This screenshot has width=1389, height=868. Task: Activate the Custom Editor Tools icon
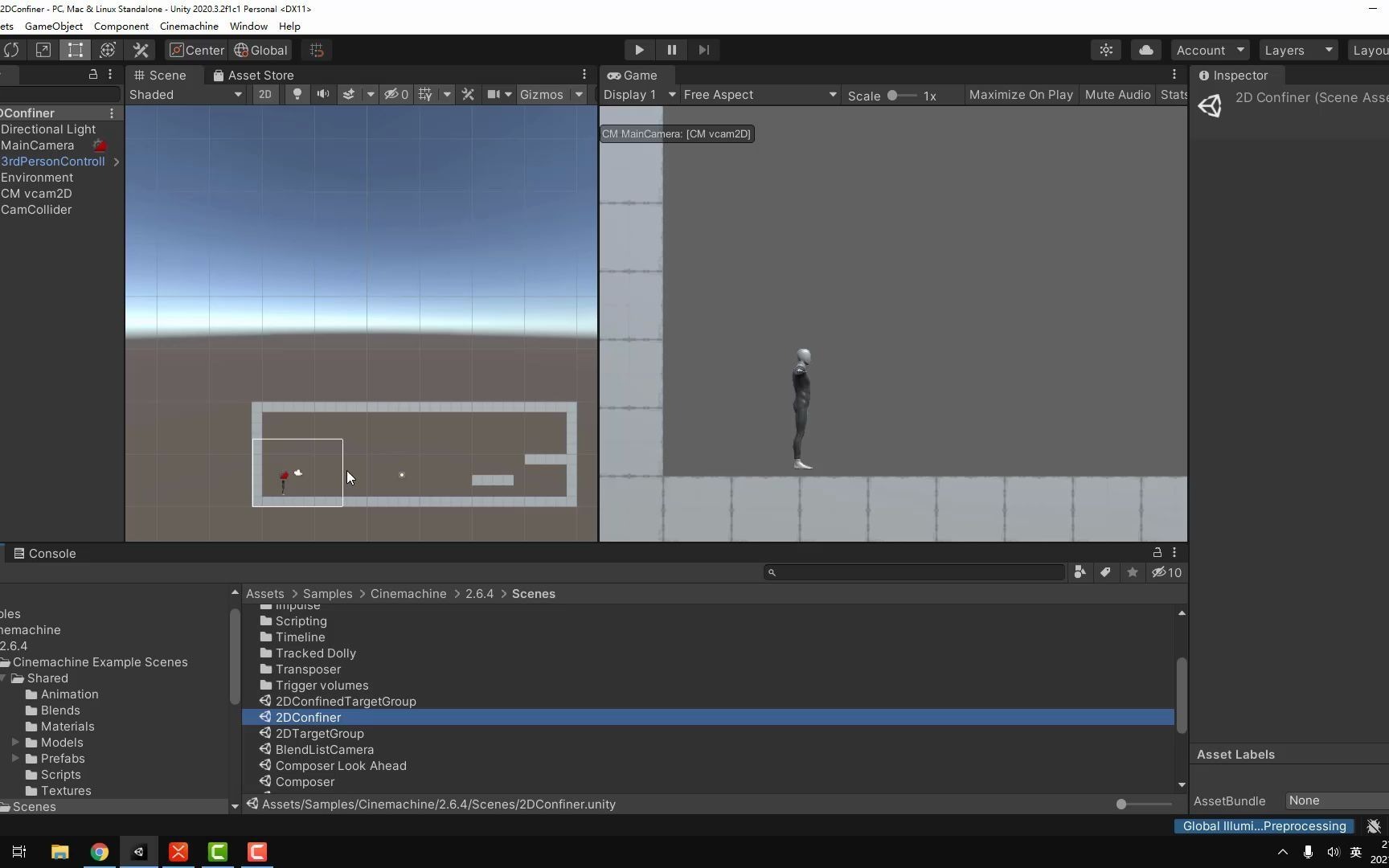coord(139,50)
